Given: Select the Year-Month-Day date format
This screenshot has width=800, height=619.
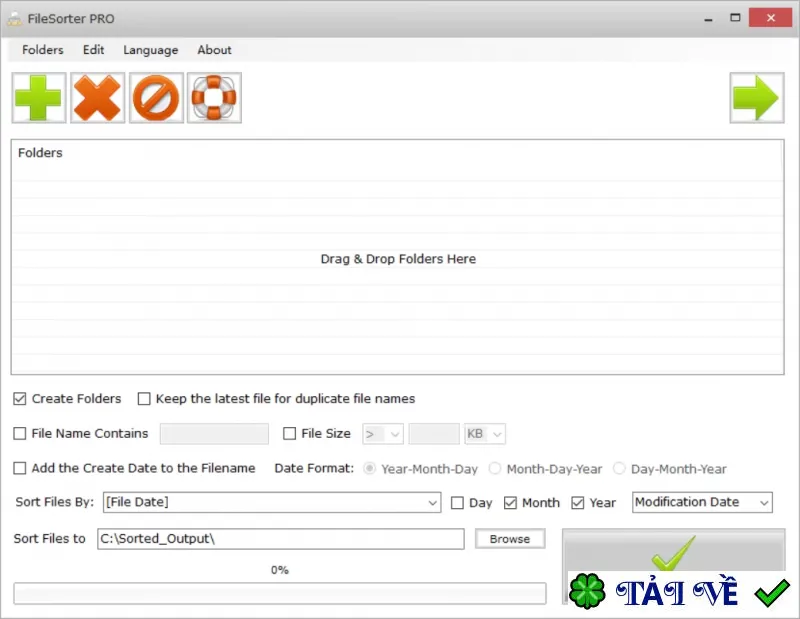Looking at the screenshot, I should click(370, 468).
